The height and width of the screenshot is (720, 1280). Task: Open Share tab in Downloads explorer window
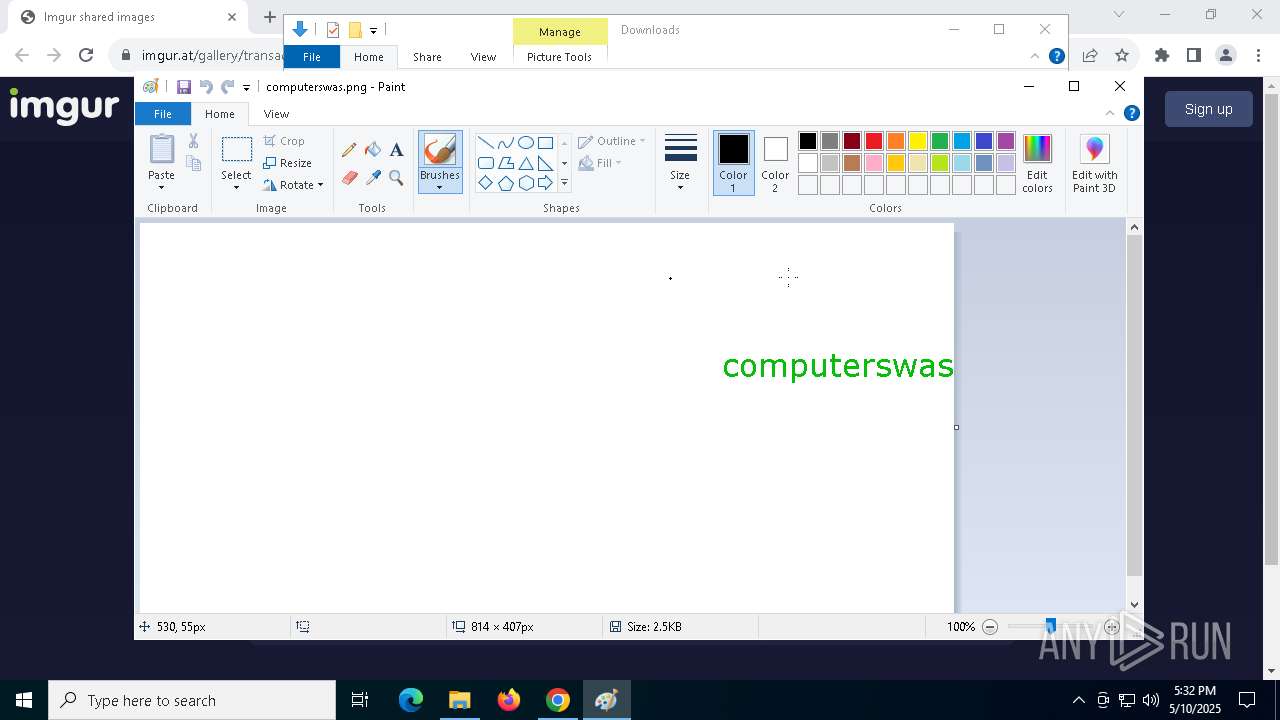point(427,57)
